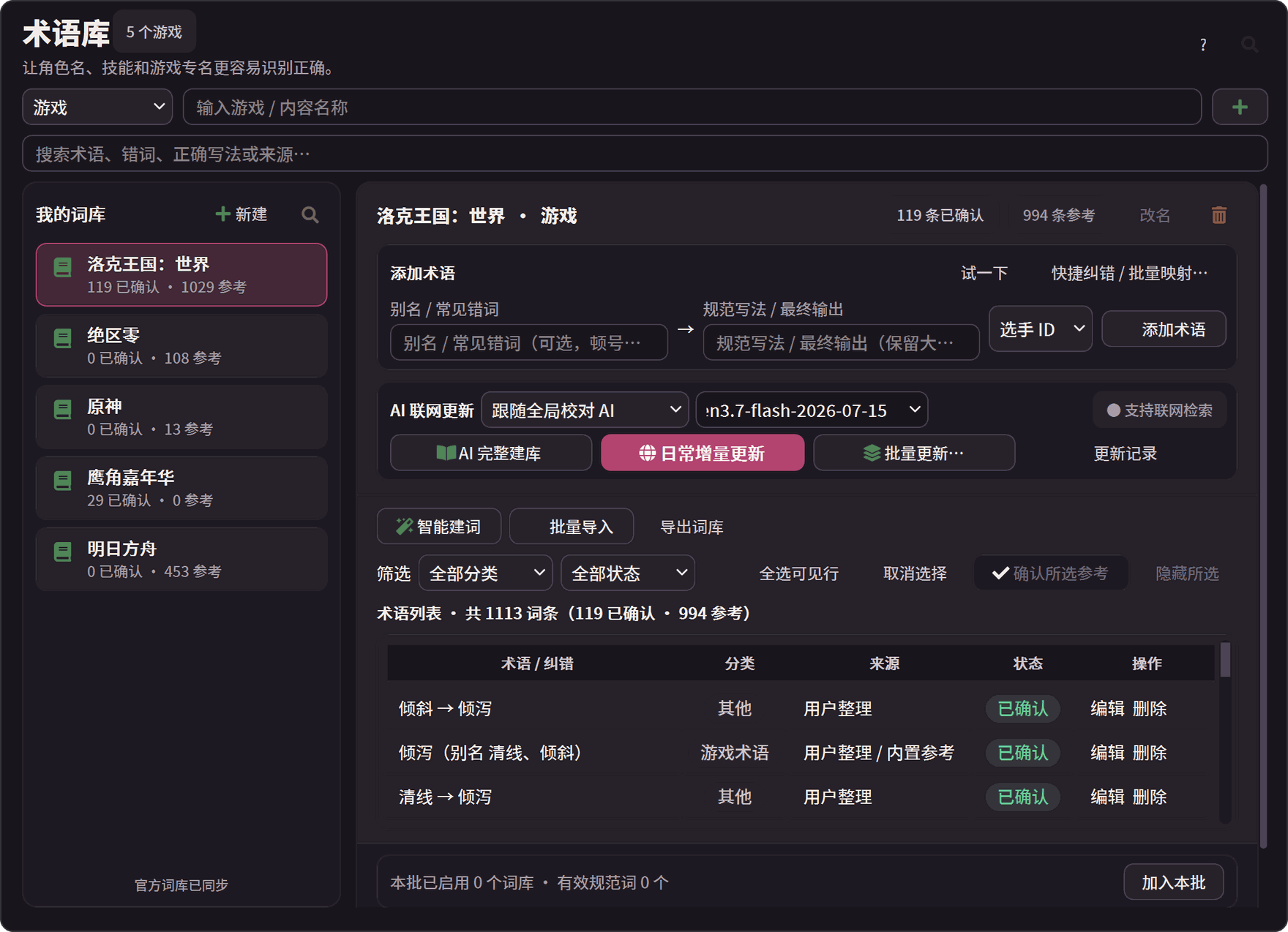Click 删除 on 清线 → 倾泻 row
This screenshot has height=932, width=1288.
(x=1150, y=796)
